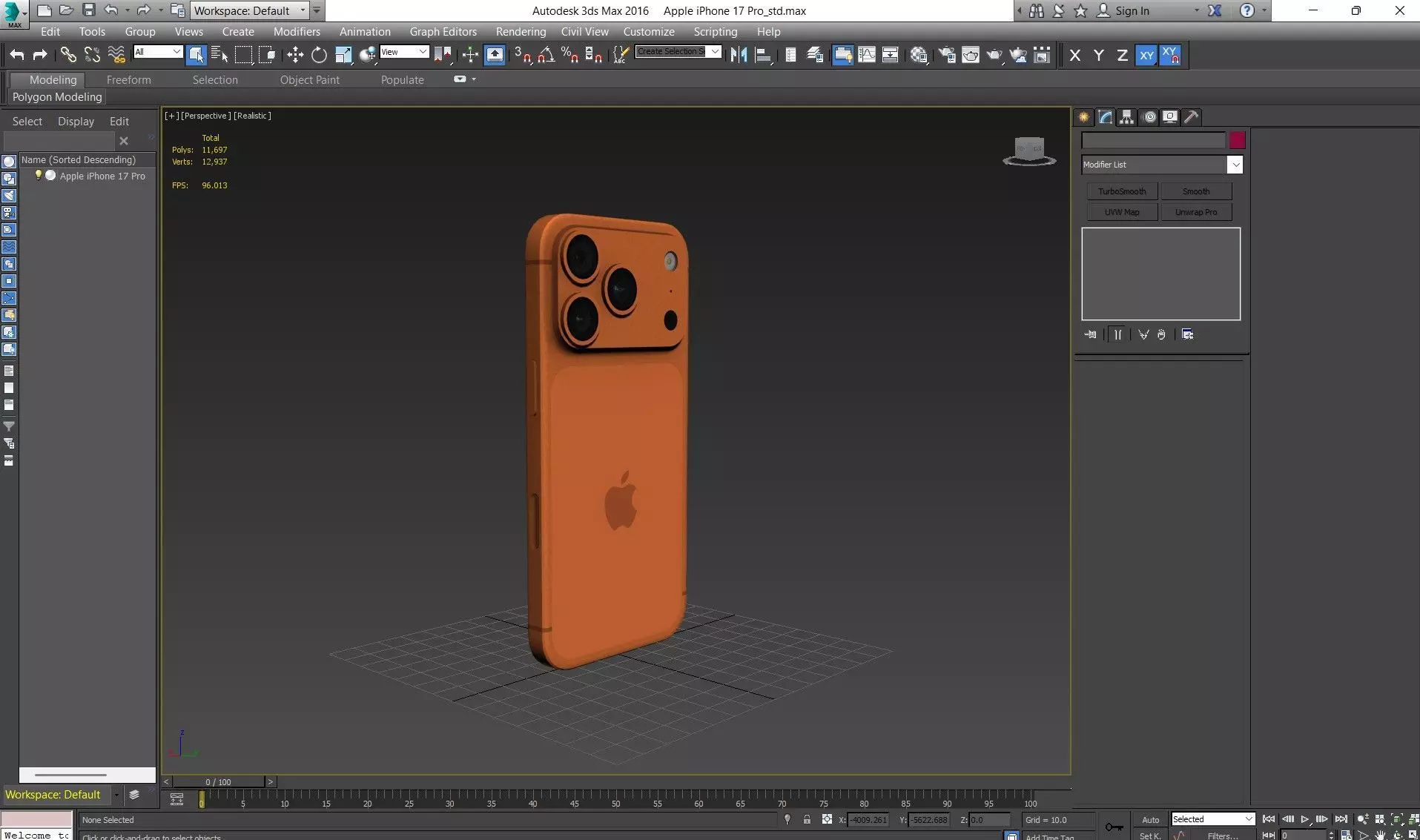Click the Play Animation button
1420x840 pixels.
pyautogui.click(x=1305, y=819)
